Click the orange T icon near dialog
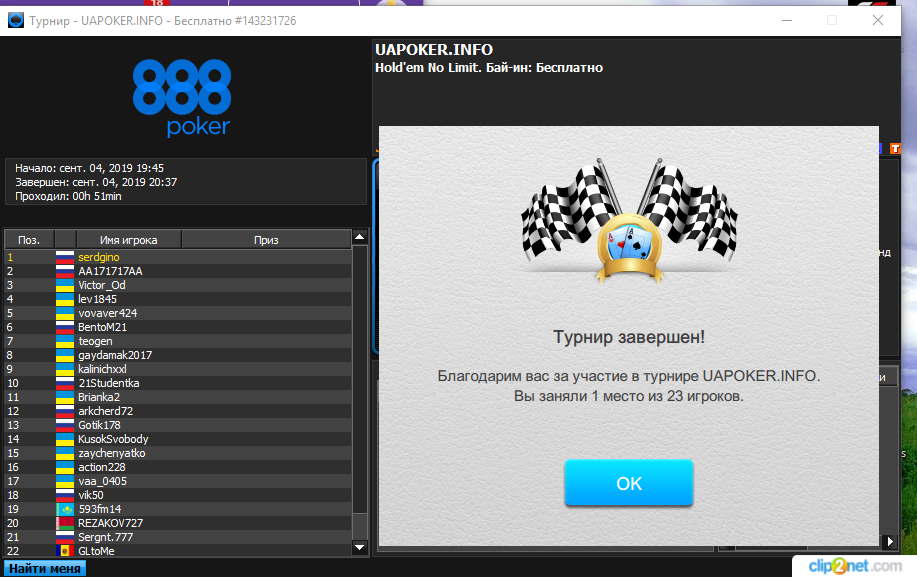Image resolution: width=917 pixels, height=577 pixels. 895,148
